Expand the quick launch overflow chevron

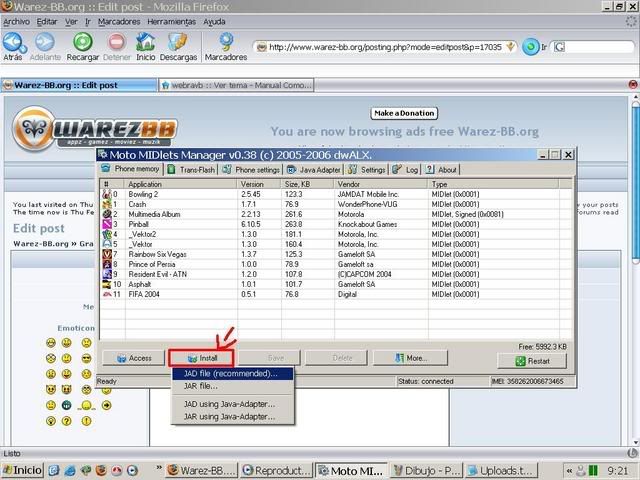point(159,467)
